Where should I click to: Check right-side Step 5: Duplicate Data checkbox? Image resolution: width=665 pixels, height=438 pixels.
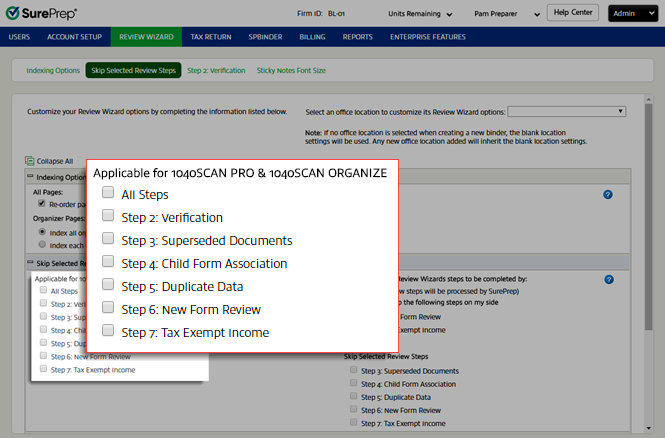(x=353, y=396)
